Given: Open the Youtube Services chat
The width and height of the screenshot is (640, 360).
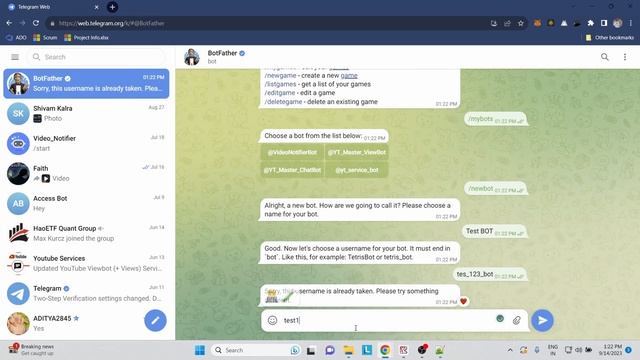Looking at the screenshot, I should point(86,263).
